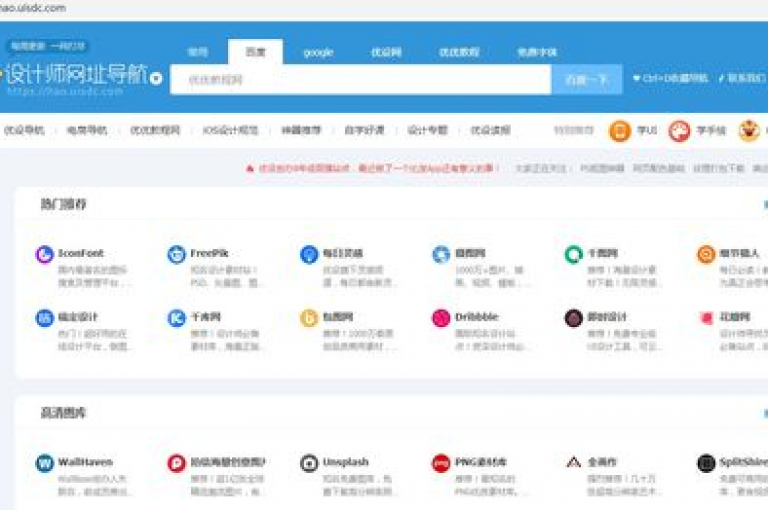Open 自学好课 in the navigation bar

point(364,130)
